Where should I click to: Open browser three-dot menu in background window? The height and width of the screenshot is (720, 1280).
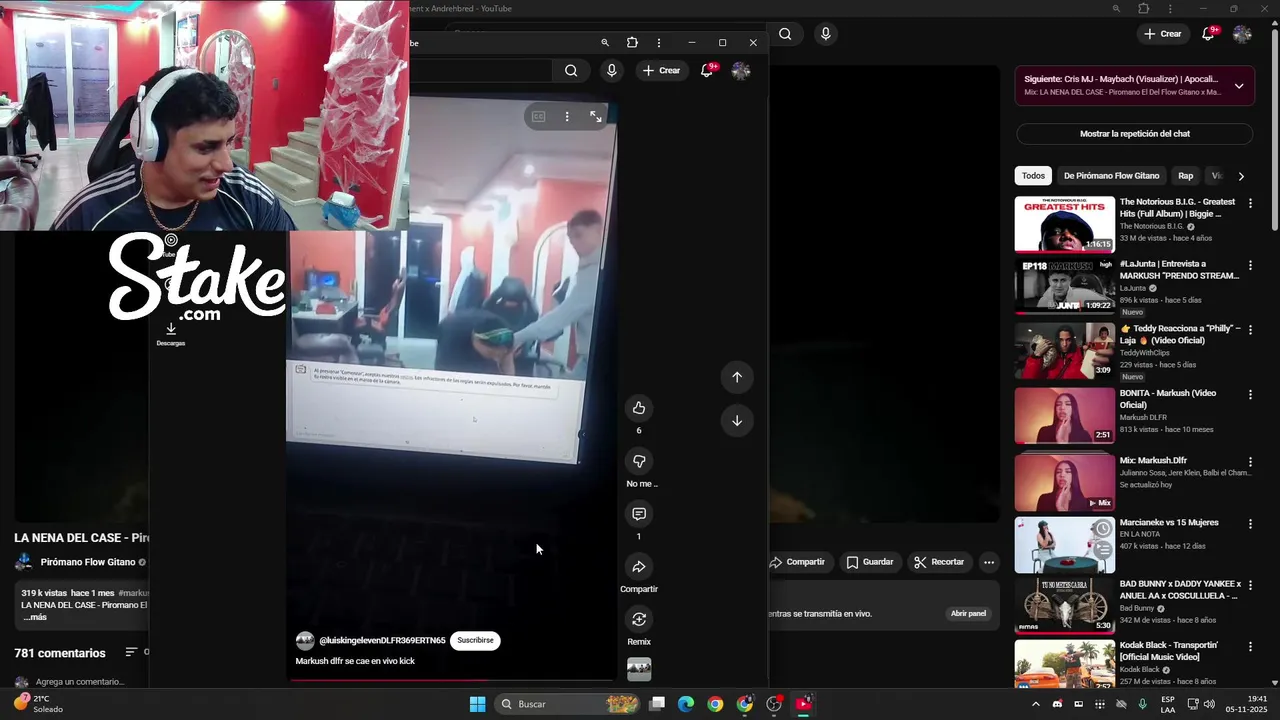(1171, 9)
